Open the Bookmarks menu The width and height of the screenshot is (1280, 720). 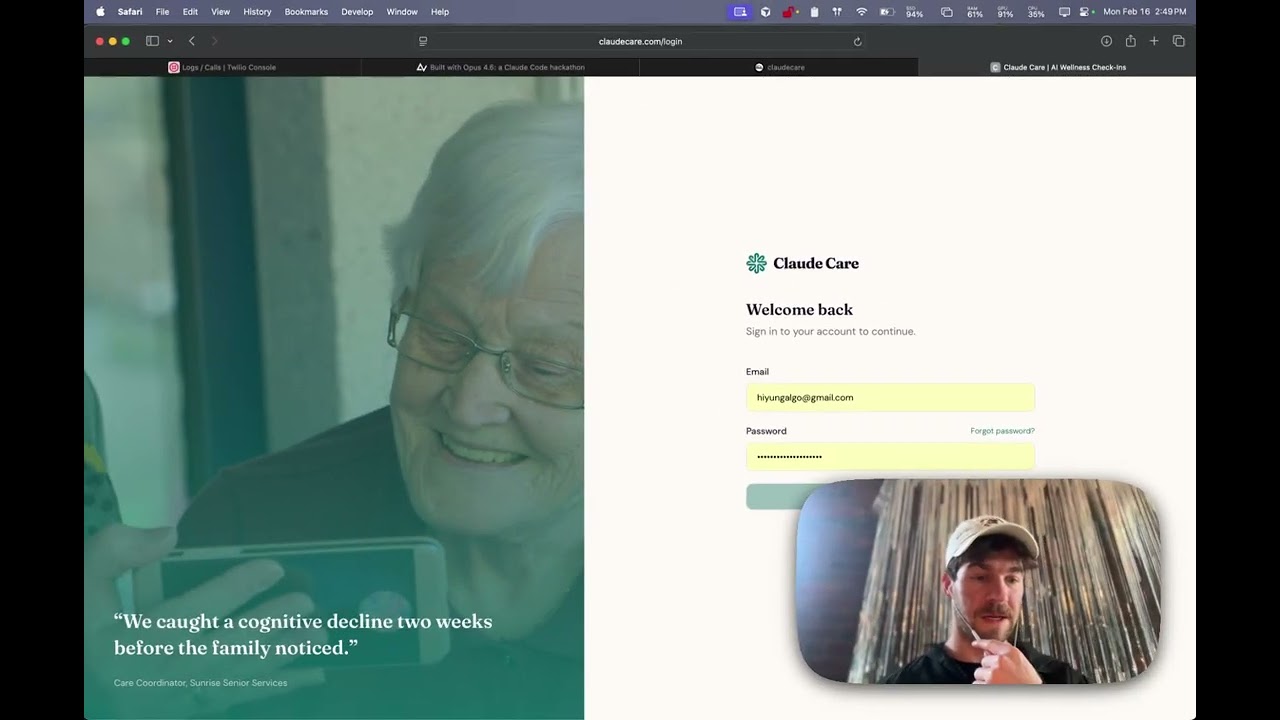[x=306, y=12]
